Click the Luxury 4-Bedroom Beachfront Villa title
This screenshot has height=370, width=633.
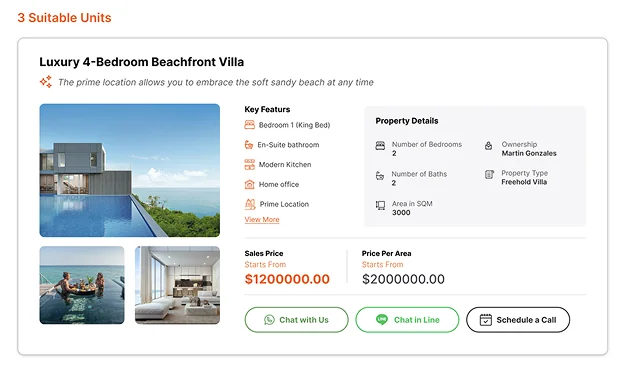[142, 62]
